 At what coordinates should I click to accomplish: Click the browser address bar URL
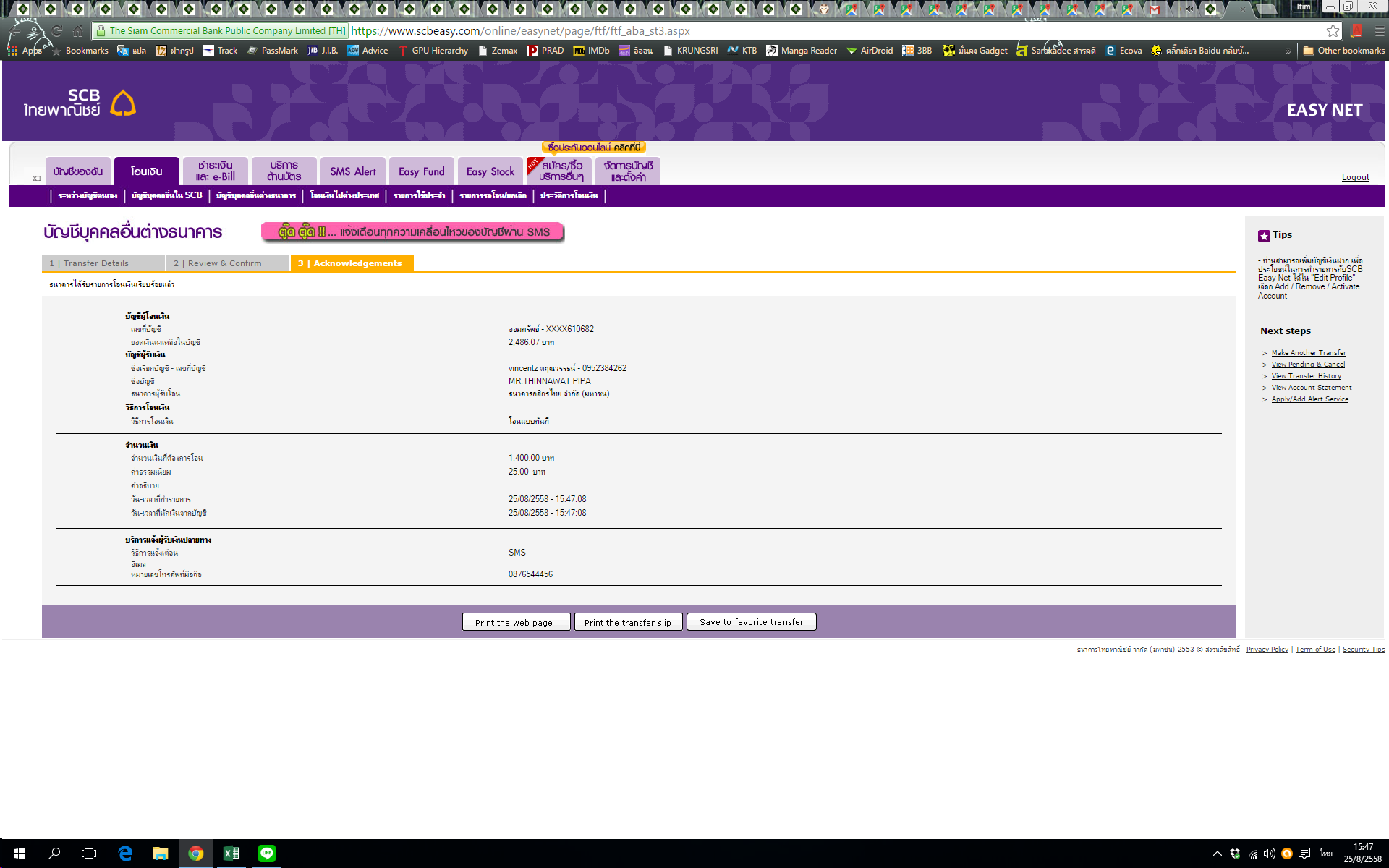click(521, 31)
